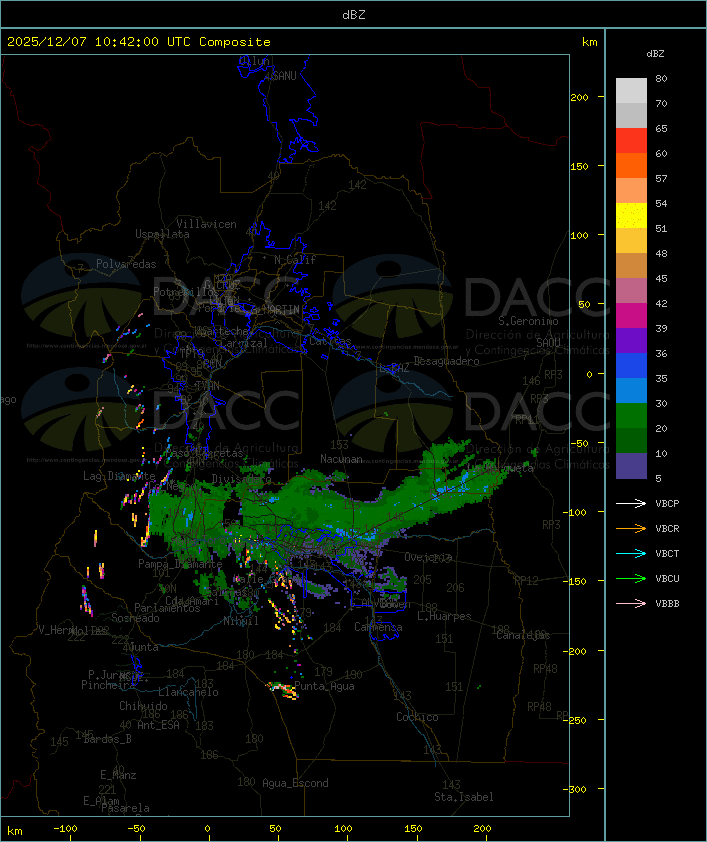This screenshot has width=707, height=842.
Task: Click the red-orange storm cell near Punta_Agua
Action: 283,690
